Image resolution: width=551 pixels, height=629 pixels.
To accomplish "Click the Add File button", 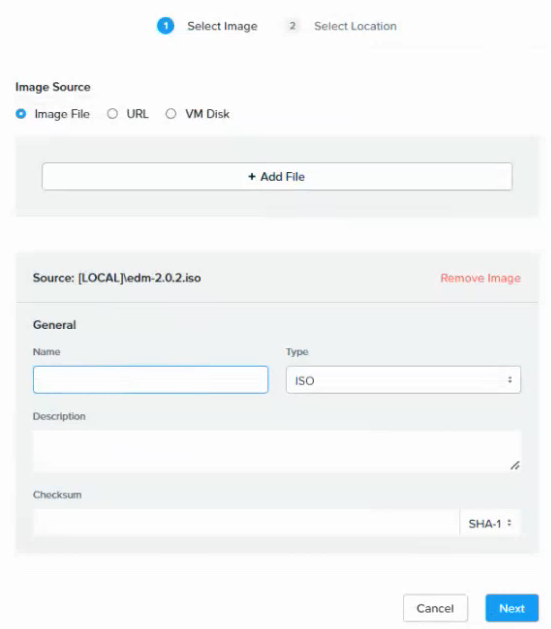I will point(277,177).
